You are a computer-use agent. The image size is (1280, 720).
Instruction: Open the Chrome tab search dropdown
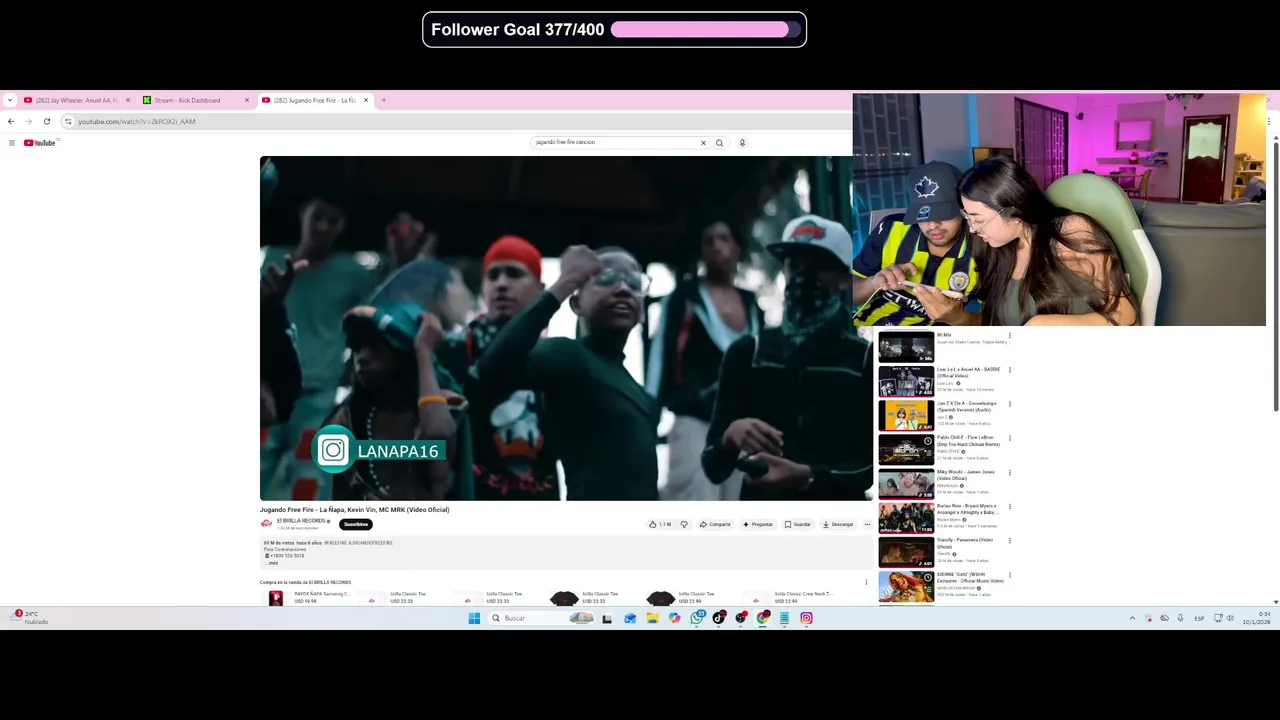pos(10,100)
